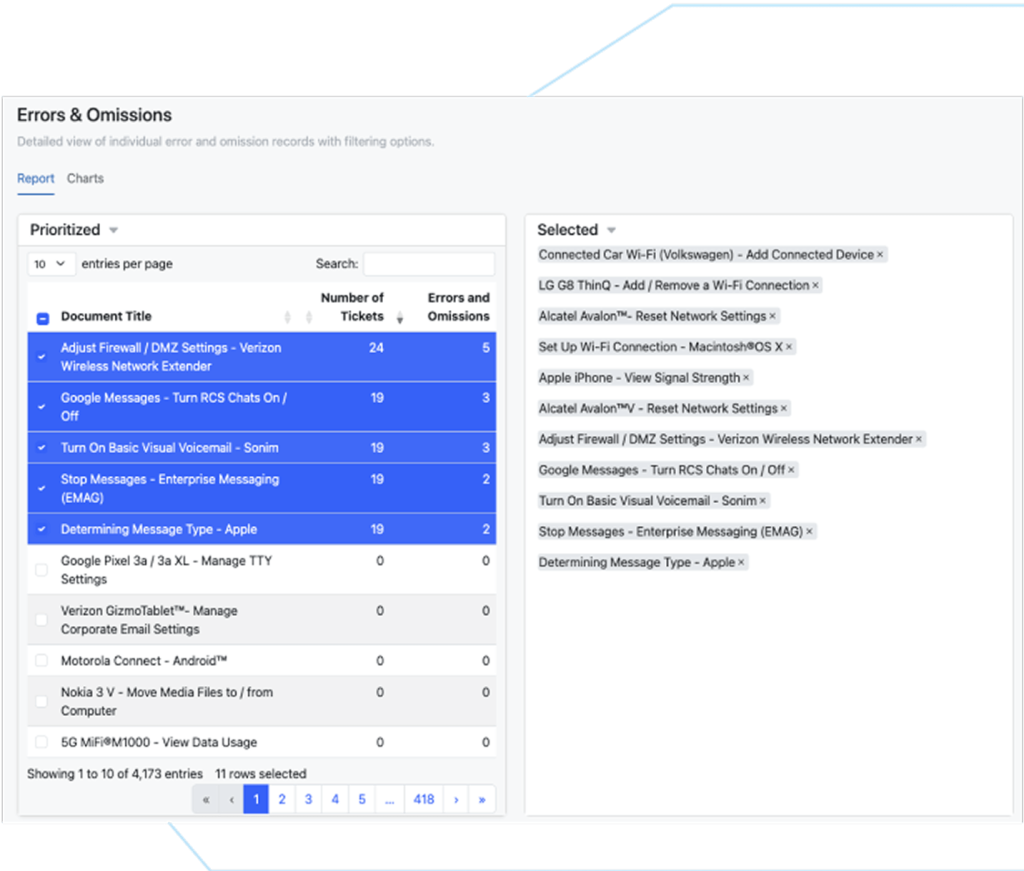This screenshot has width=1024, height=871.
Task: Remove Set Up Wi-Fi Connection Macintosh tag
Action: pyautogui.click(x=789, y=347)
